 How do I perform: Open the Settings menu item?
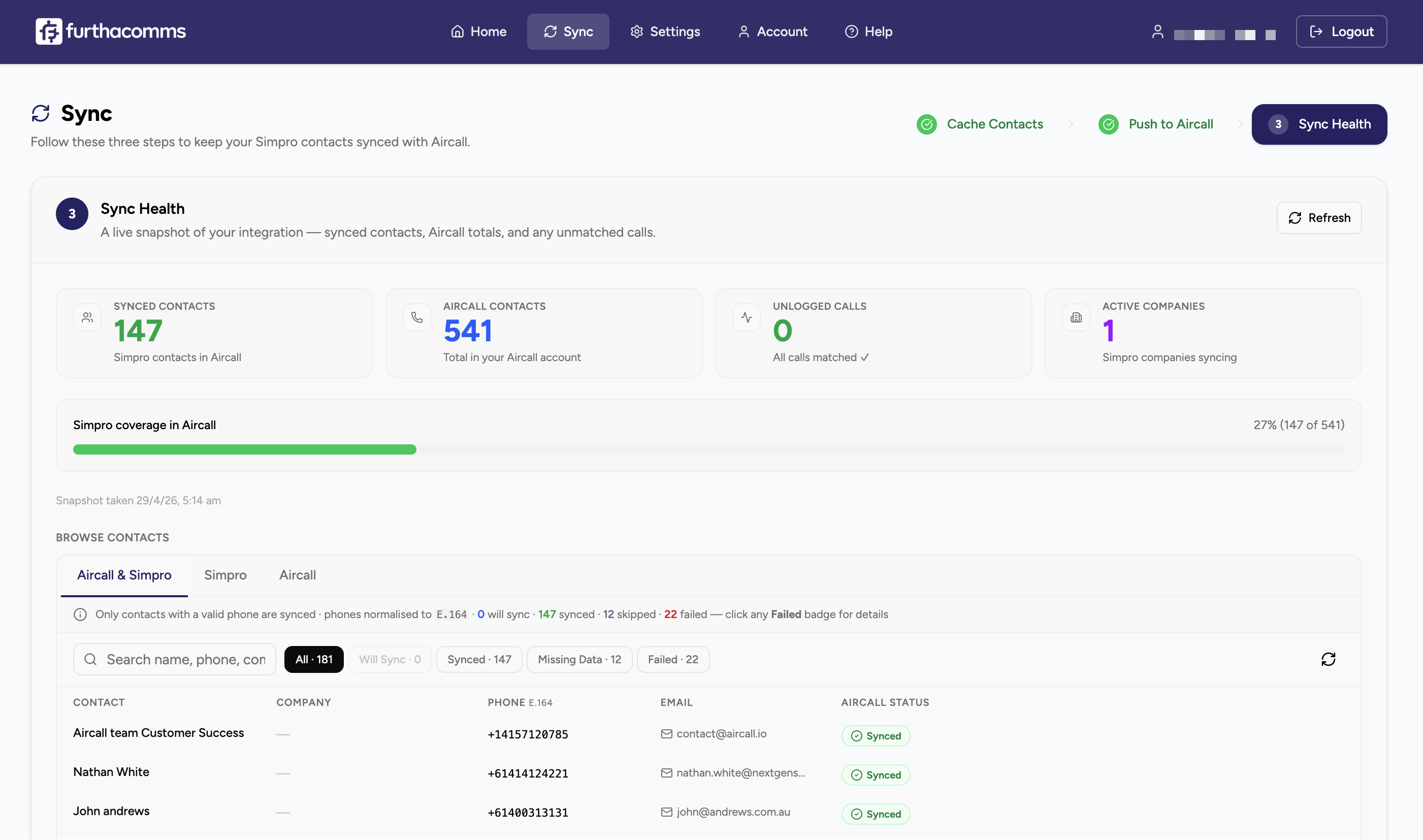click(665, 31)
